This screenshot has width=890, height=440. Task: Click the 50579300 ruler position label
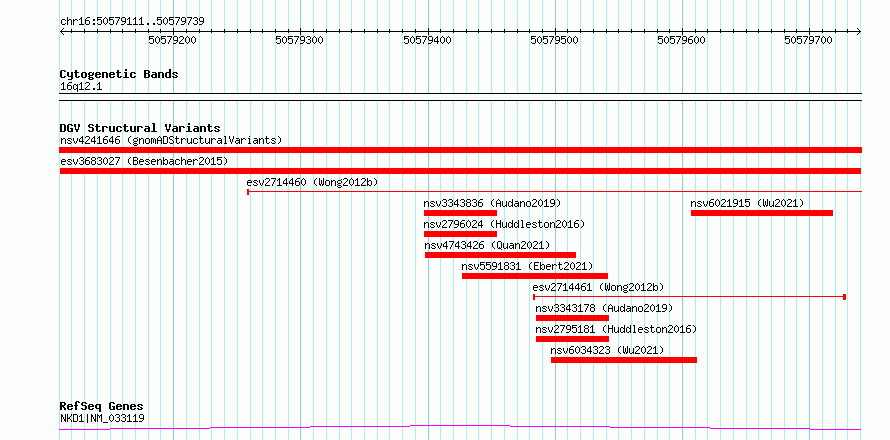[x=299, y=40]
